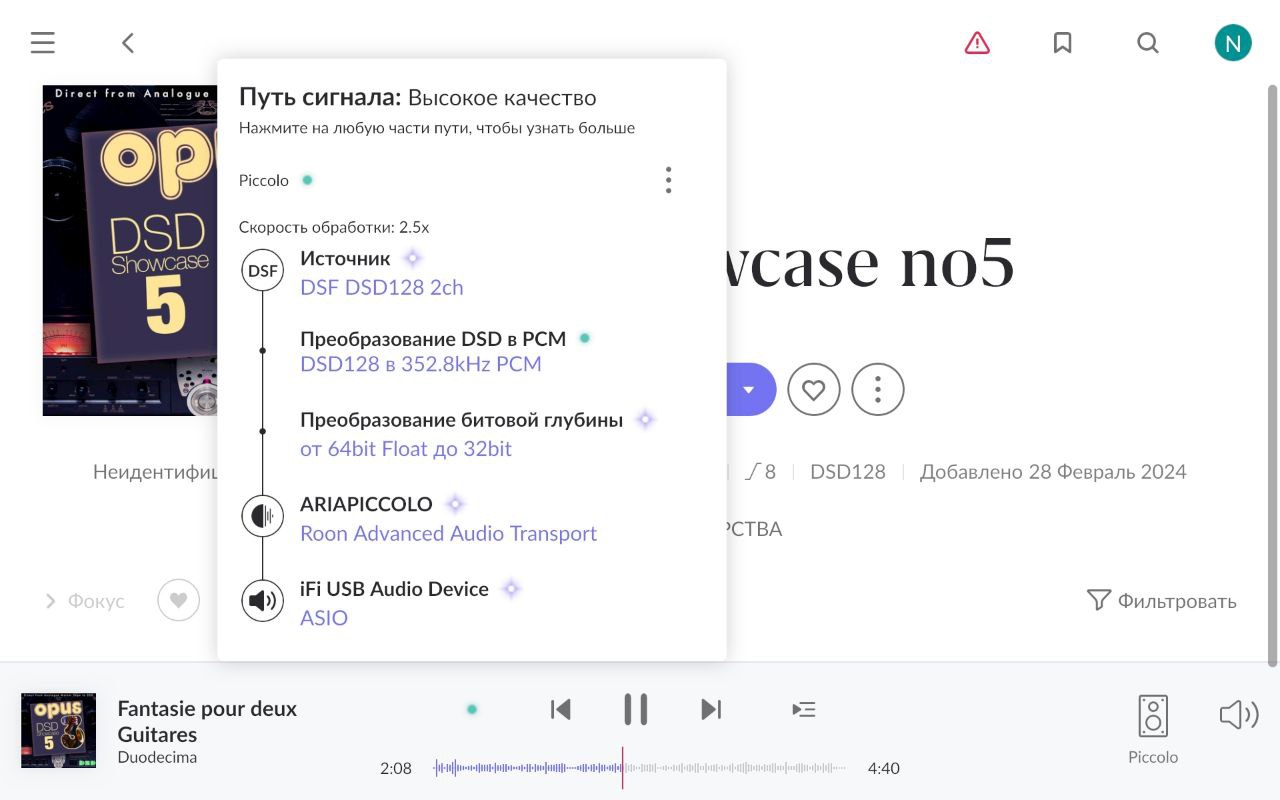Click от 64bit Float до 32bit link
Screen dimensions: 1280x800
coord(406,449)
